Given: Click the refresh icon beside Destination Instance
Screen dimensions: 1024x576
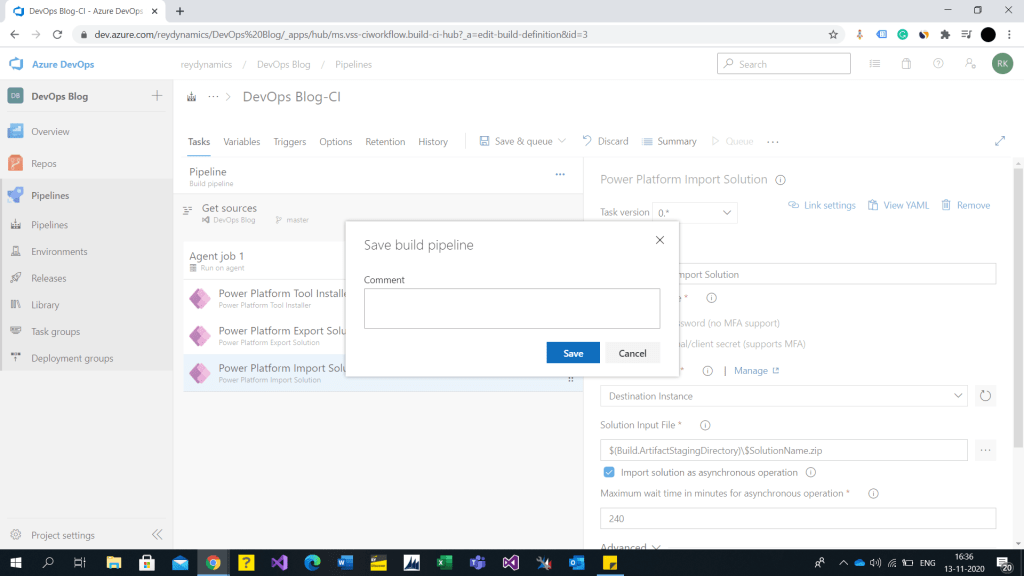Looking at the screenshot, I should [x=985, y=396].
